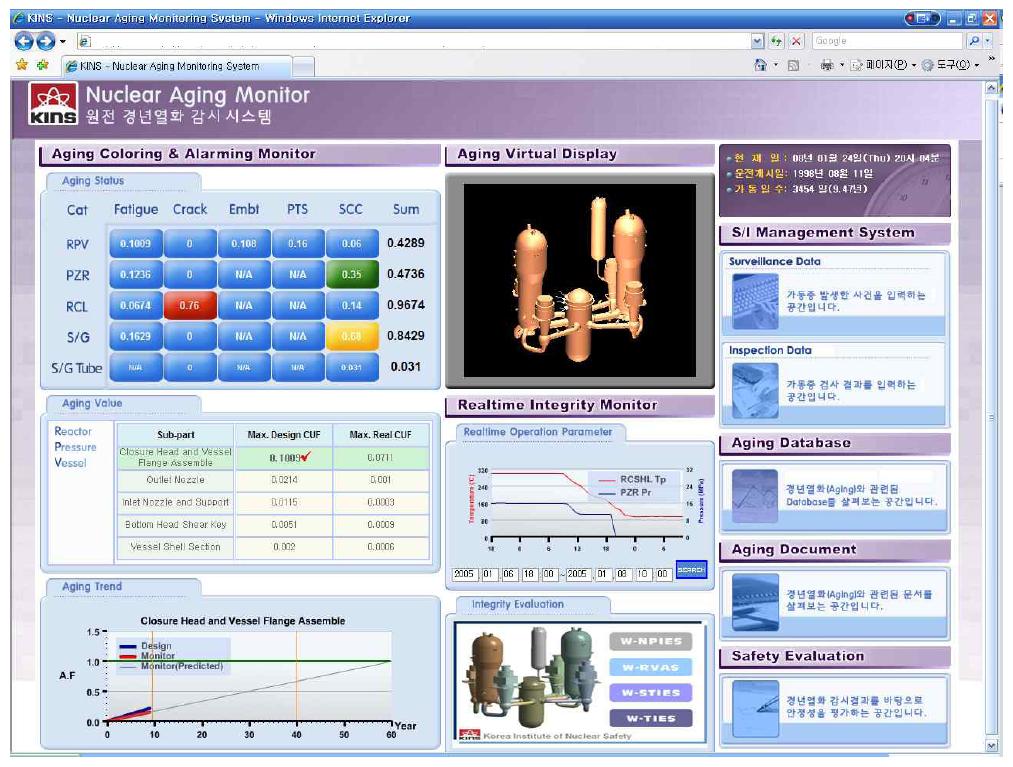Select the green PZR SCC 0.35 cell
The width and height of the screenshot is (1013, 767).
(x=352, y=274)
